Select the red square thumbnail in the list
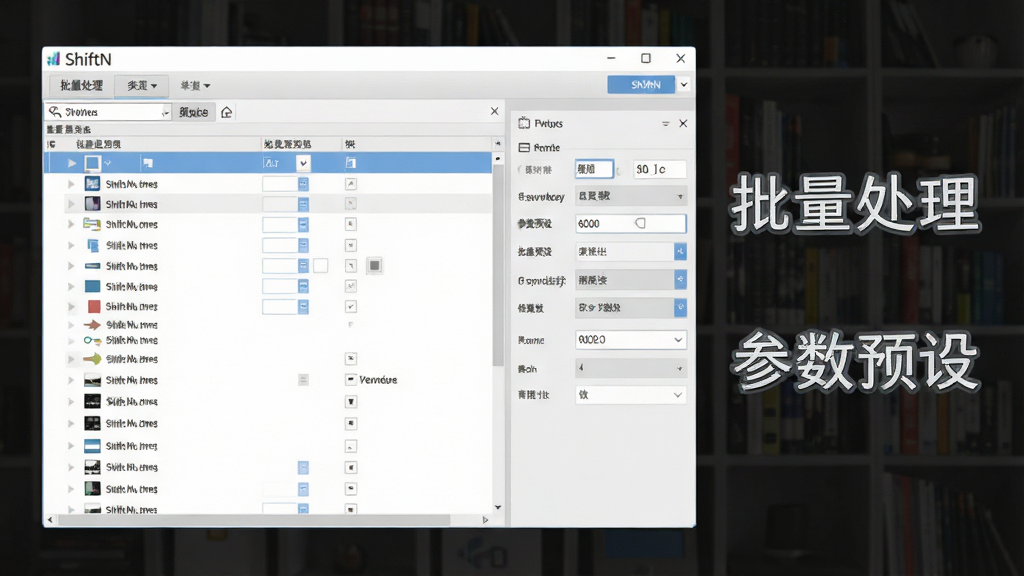 click(93, 306)
